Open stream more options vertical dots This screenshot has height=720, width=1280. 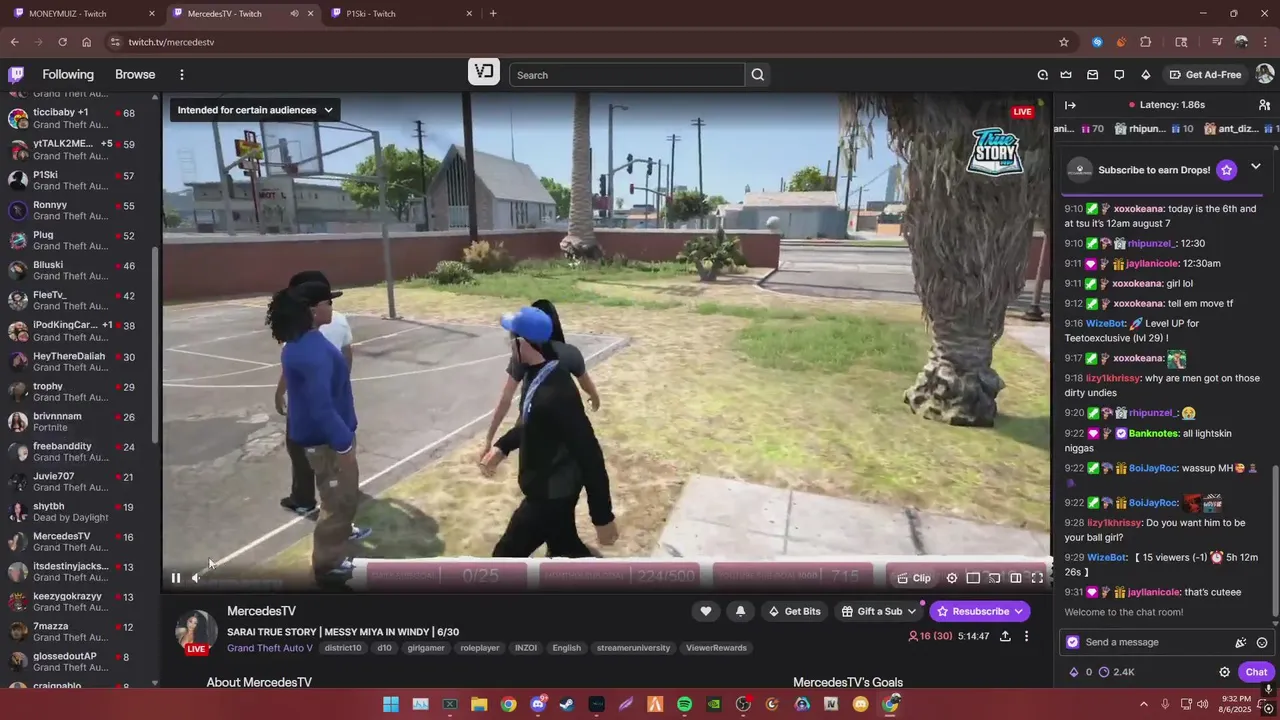point(1026,636)
